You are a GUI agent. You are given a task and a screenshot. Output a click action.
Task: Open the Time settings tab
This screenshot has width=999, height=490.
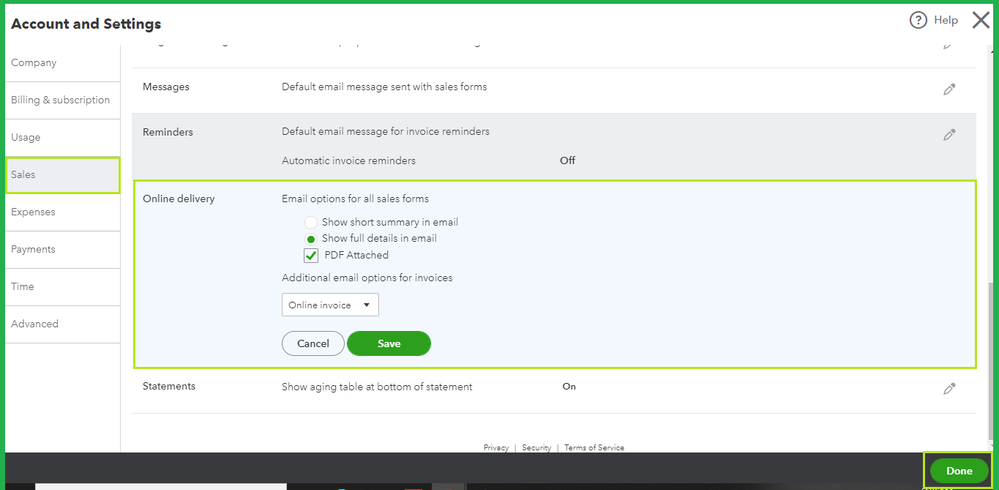(62, 287)
